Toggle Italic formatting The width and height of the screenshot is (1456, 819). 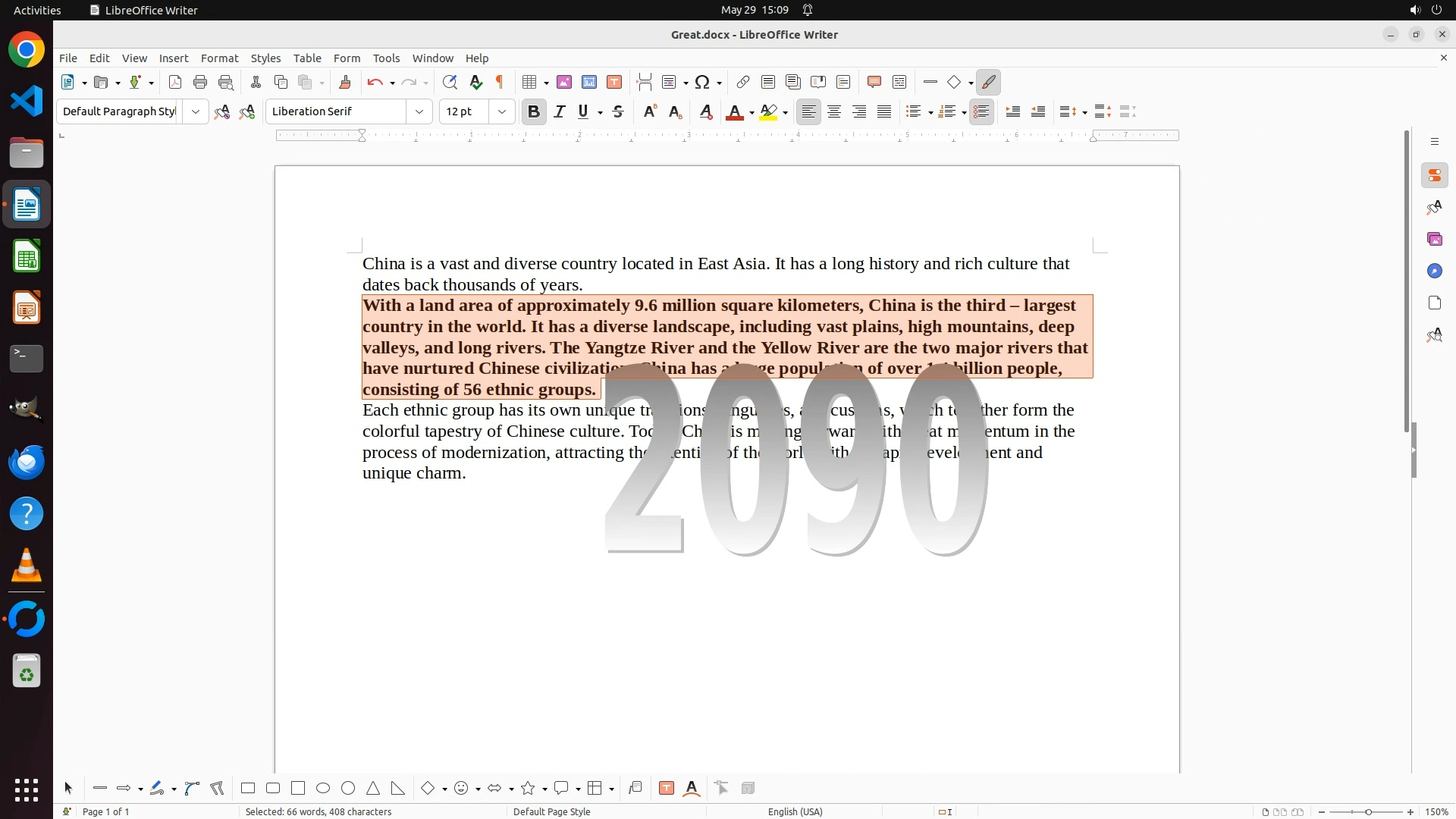[x=560, y=111]
